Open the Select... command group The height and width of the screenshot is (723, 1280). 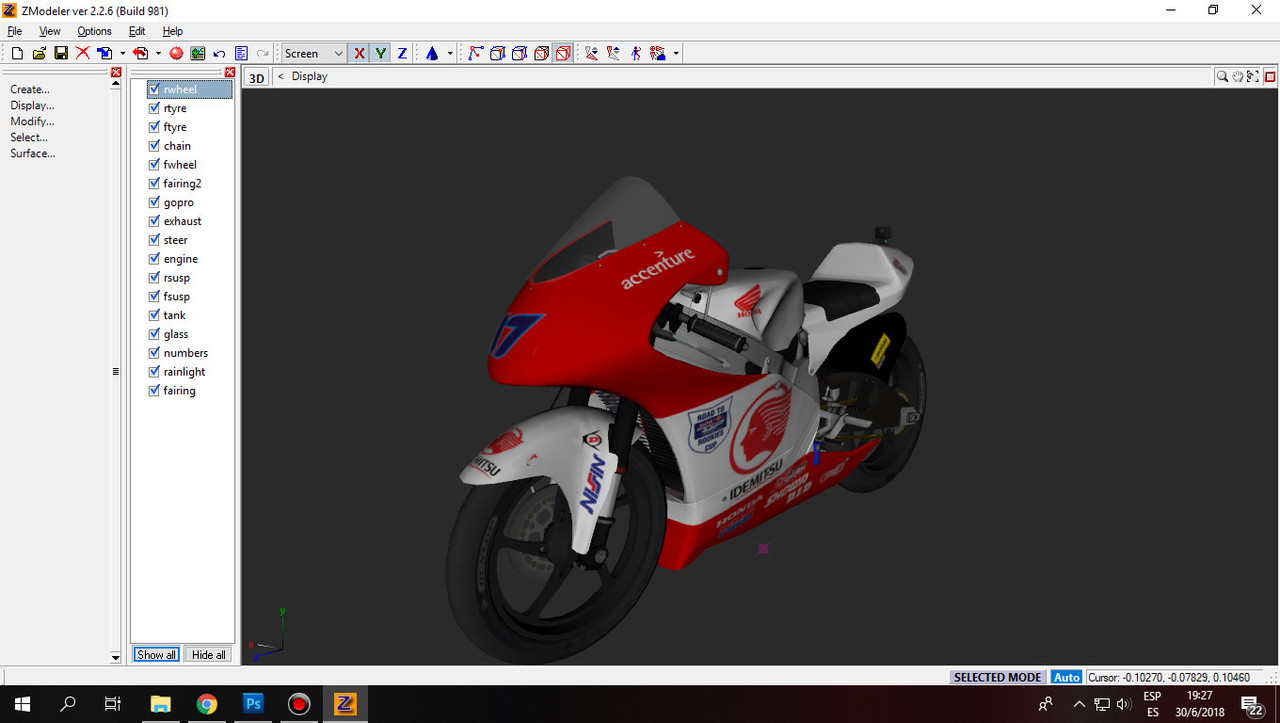pyautogui.click(x=29, y=137)
